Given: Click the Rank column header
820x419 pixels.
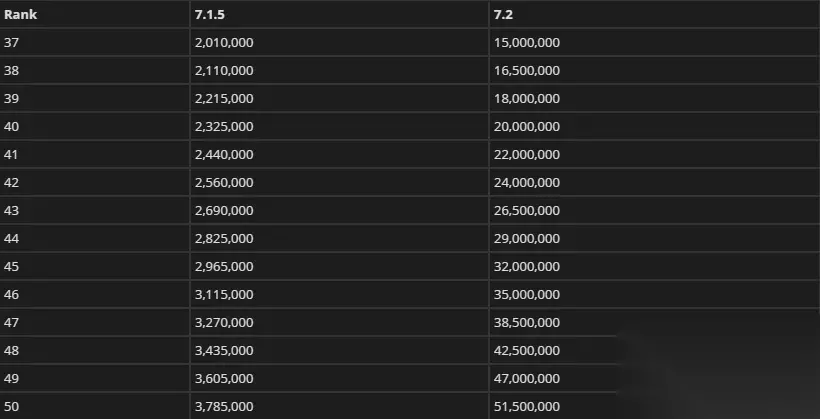Looking at the screenshot, I should click(20, 14).
